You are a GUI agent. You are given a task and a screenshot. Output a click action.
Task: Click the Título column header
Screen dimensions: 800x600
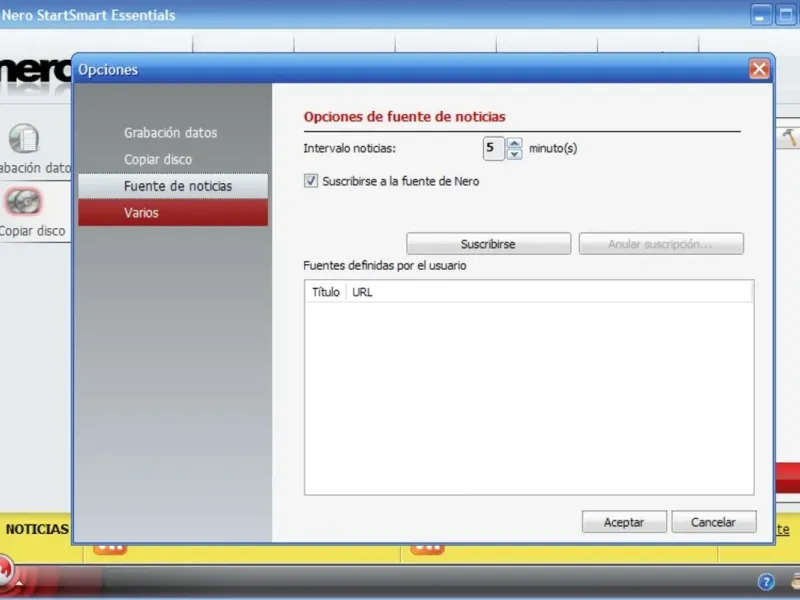326,292
